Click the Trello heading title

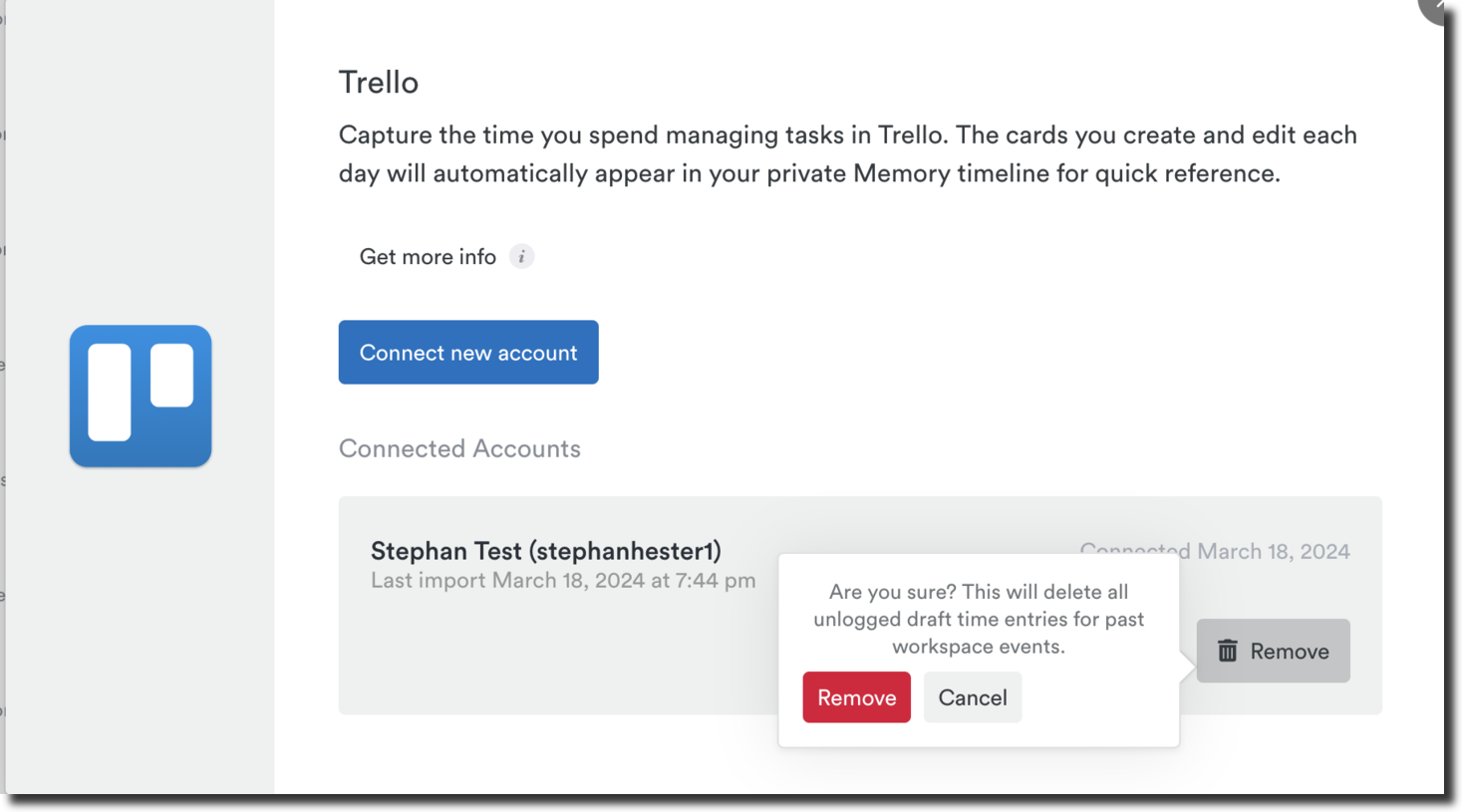(379, 82)
